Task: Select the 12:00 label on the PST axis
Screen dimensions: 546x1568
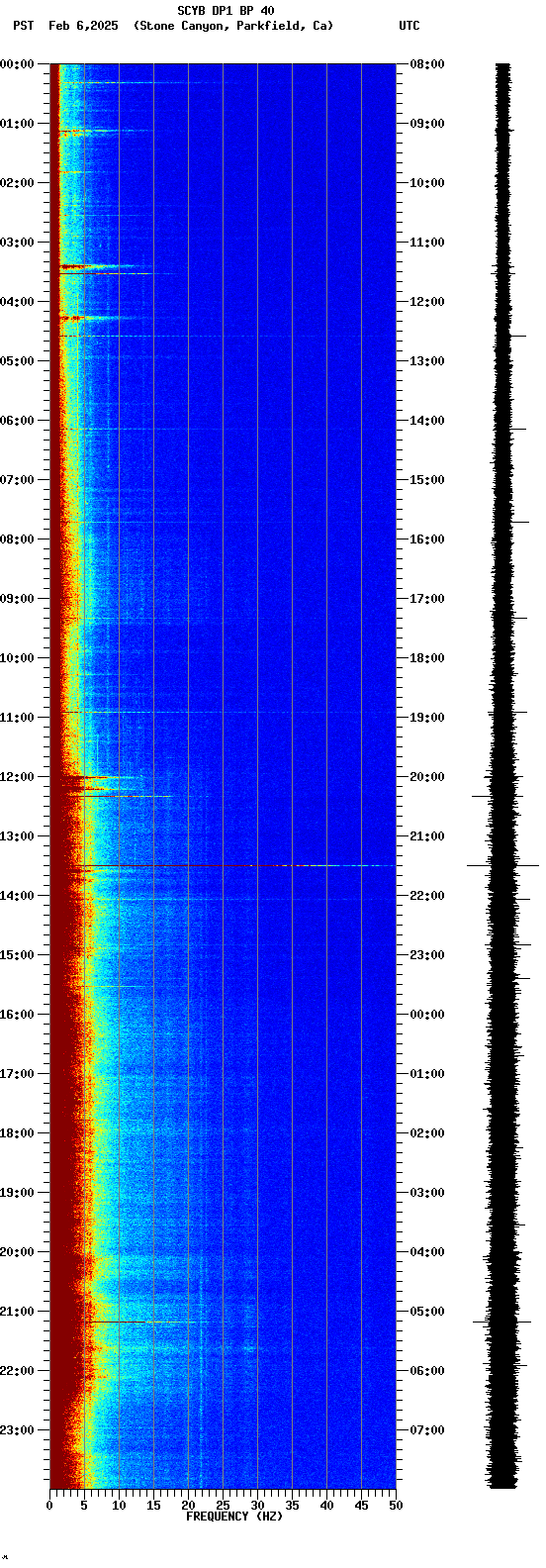Action: coord(18,777)
